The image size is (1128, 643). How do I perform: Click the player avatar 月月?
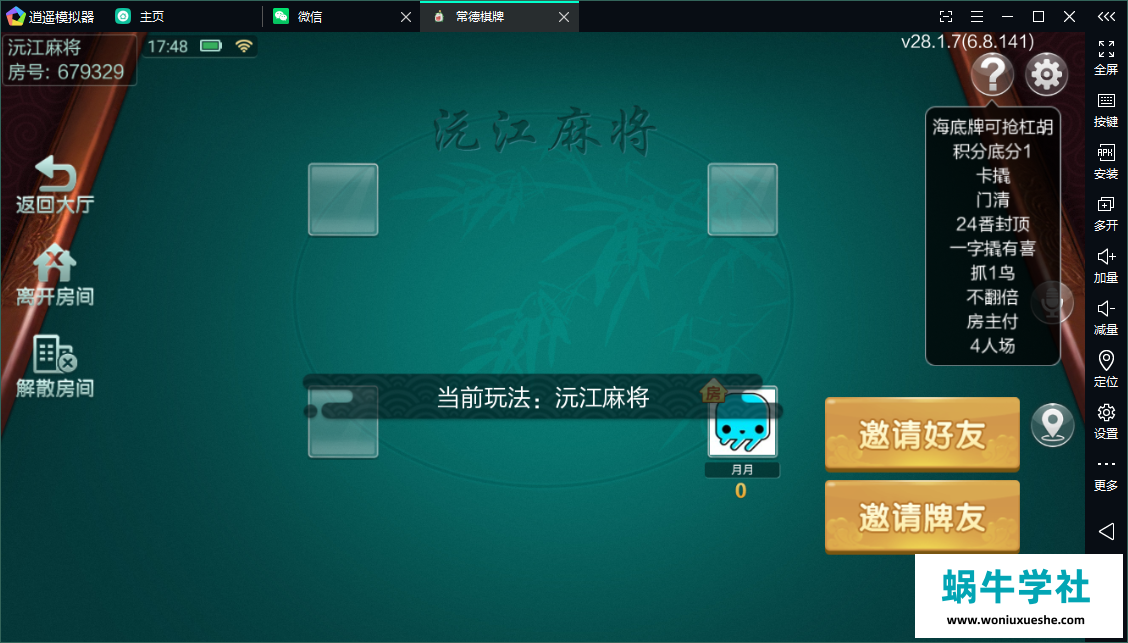click(x=742, y=424)
